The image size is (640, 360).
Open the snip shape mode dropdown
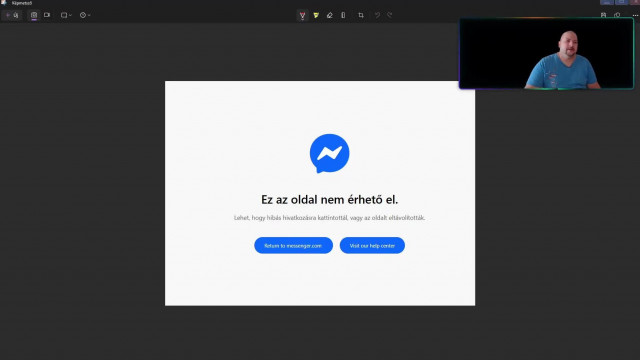tap(66, 15)
